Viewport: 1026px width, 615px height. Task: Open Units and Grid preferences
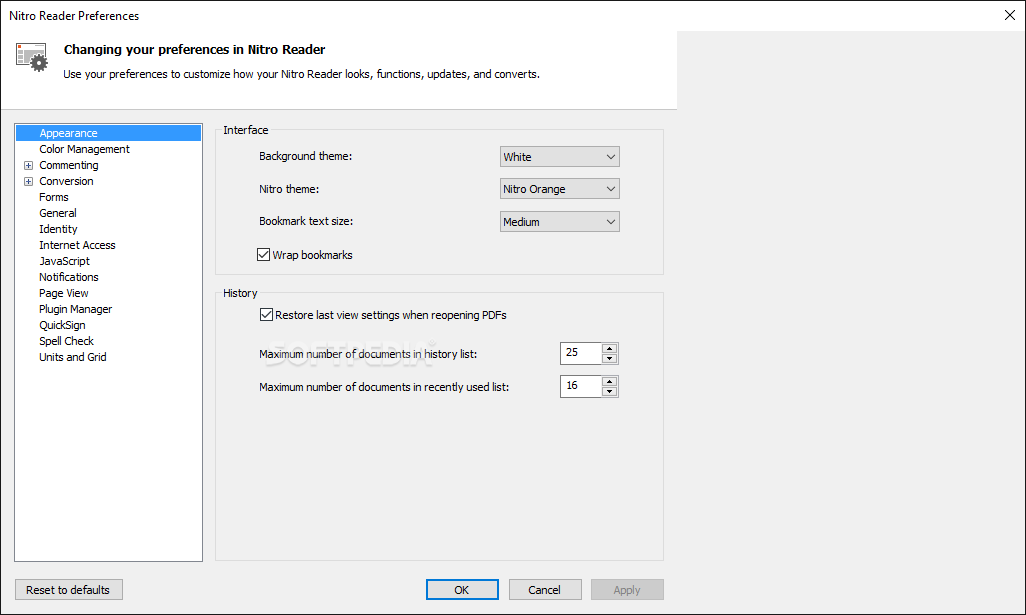73,357
